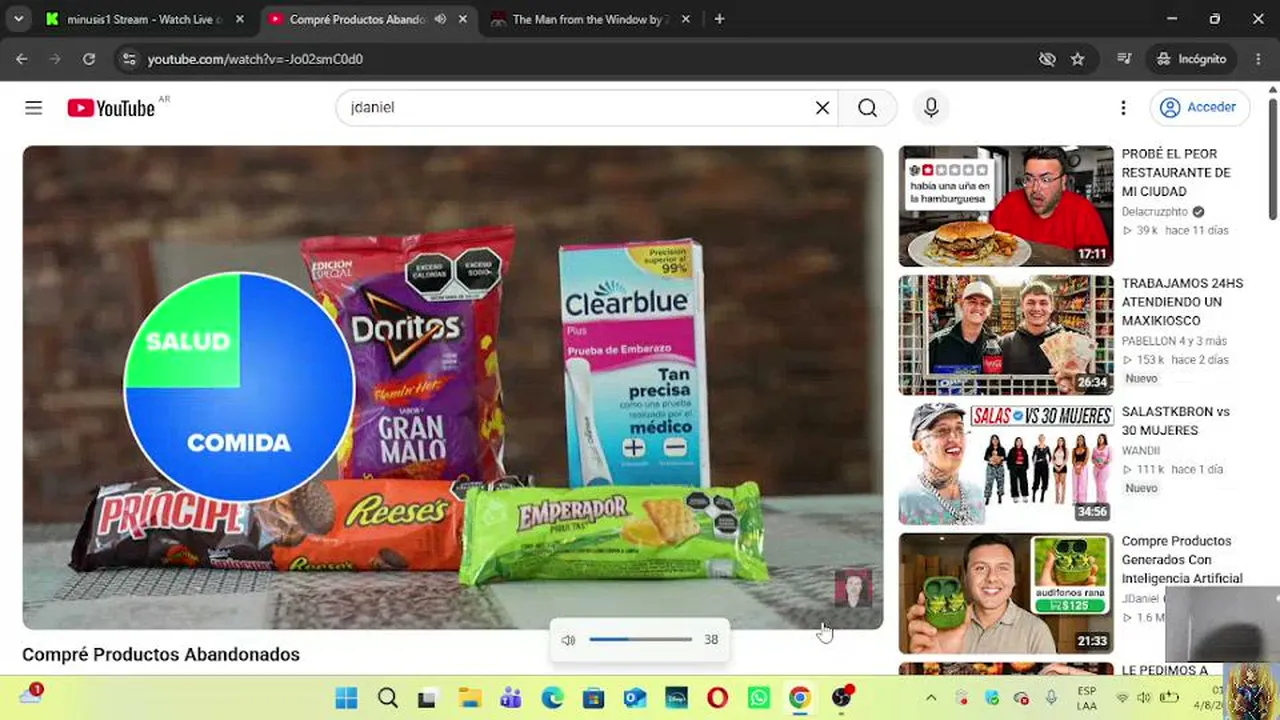Visit the PABELLON 4 y 3 más channel

click(1174, 341)
